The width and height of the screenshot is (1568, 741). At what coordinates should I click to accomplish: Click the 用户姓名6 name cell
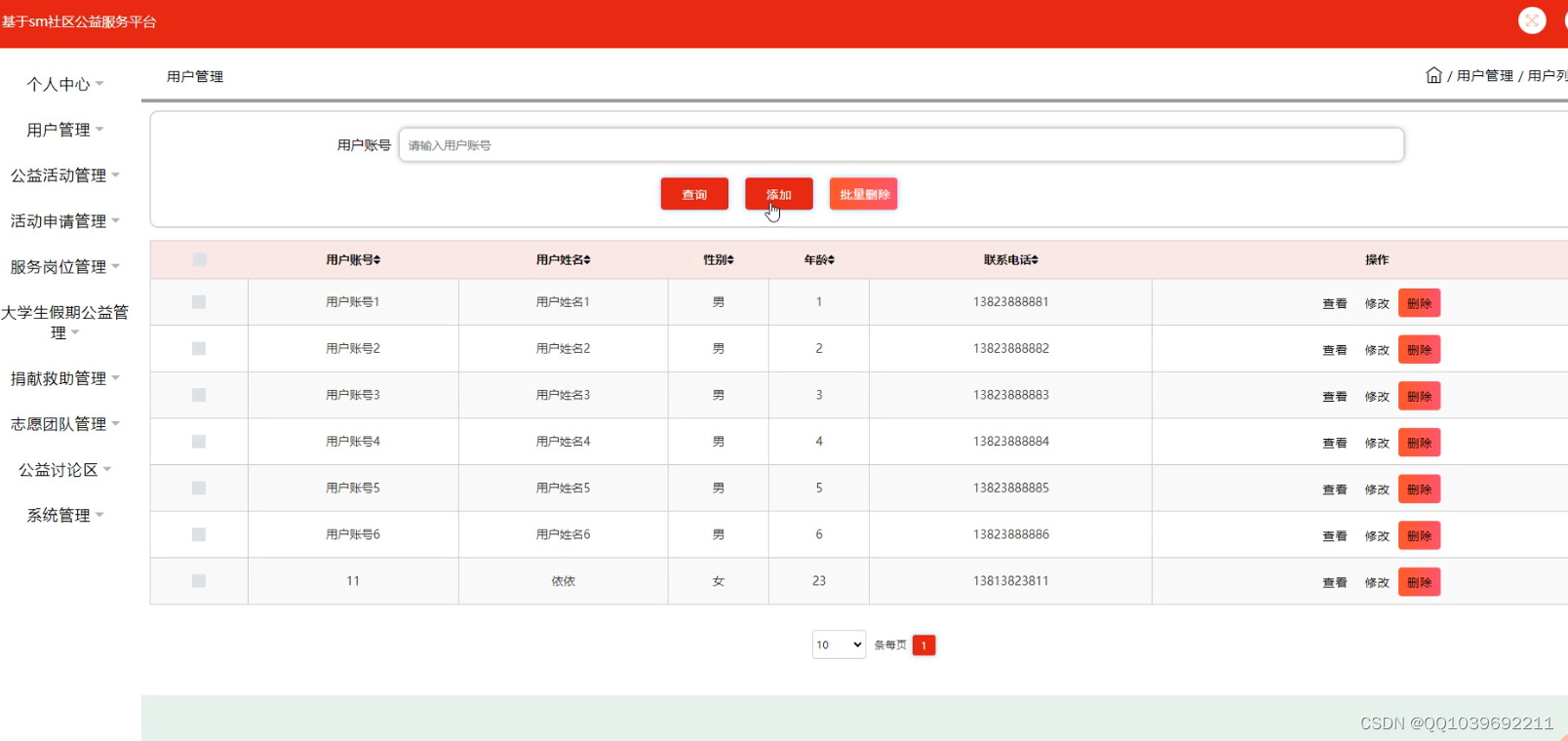(x=563, y=534)
